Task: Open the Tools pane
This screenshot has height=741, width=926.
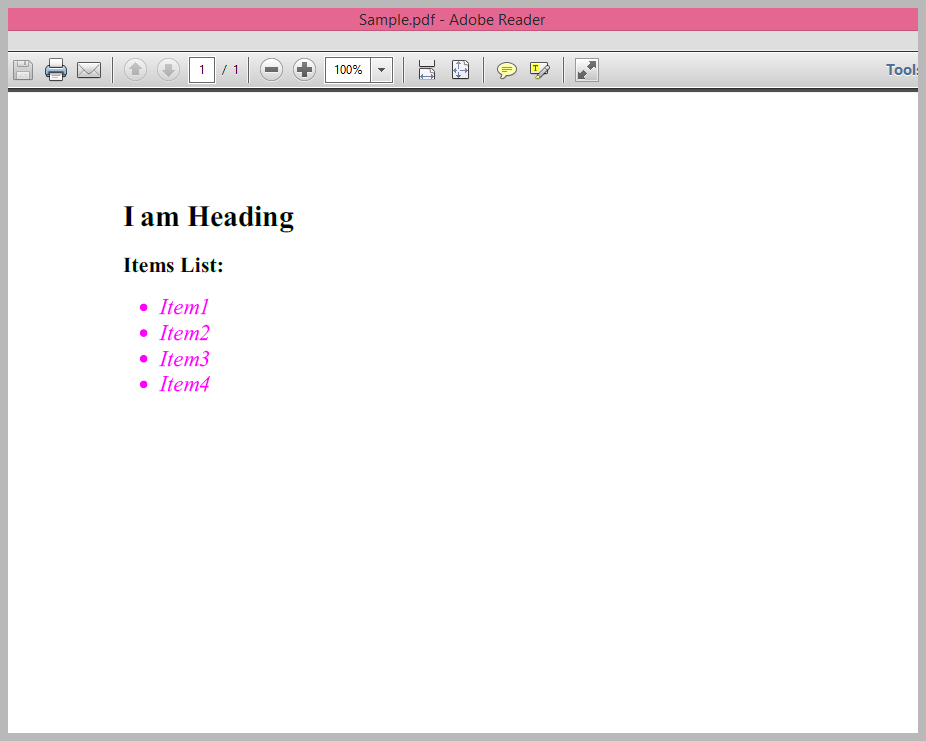Action: click(902, 70)
